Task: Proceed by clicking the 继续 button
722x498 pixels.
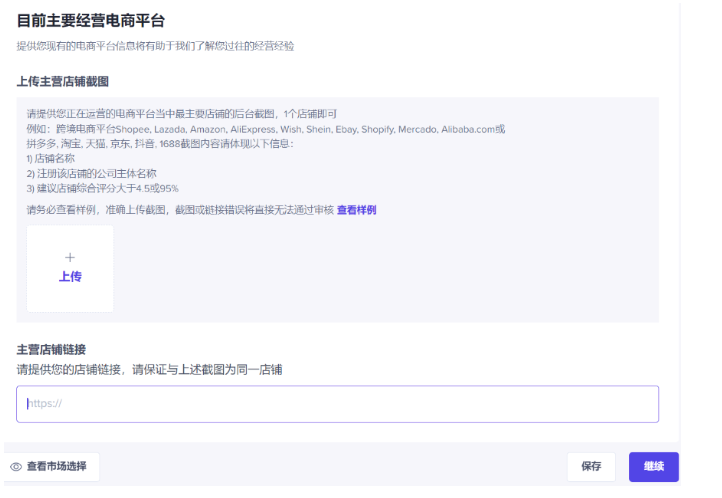Action: pyautogui.click(x=653, y=467)
